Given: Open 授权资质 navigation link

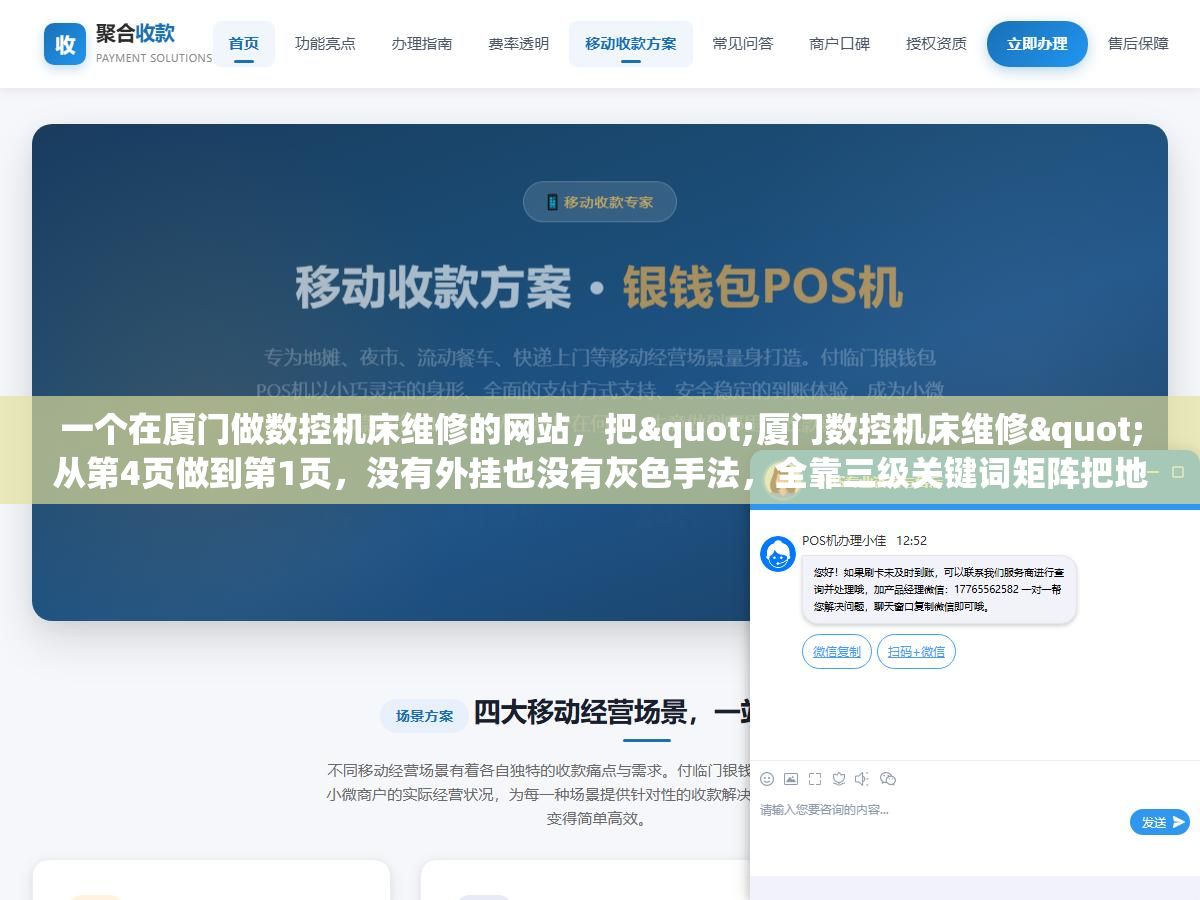Looking at the screenshot, I should [x=937, y=44].
